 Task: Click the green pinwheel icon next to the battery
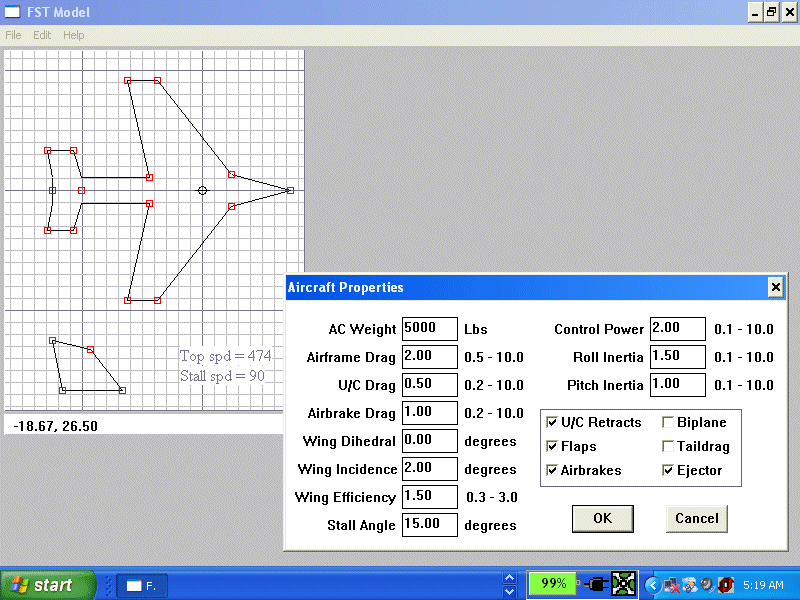[624, 585]
